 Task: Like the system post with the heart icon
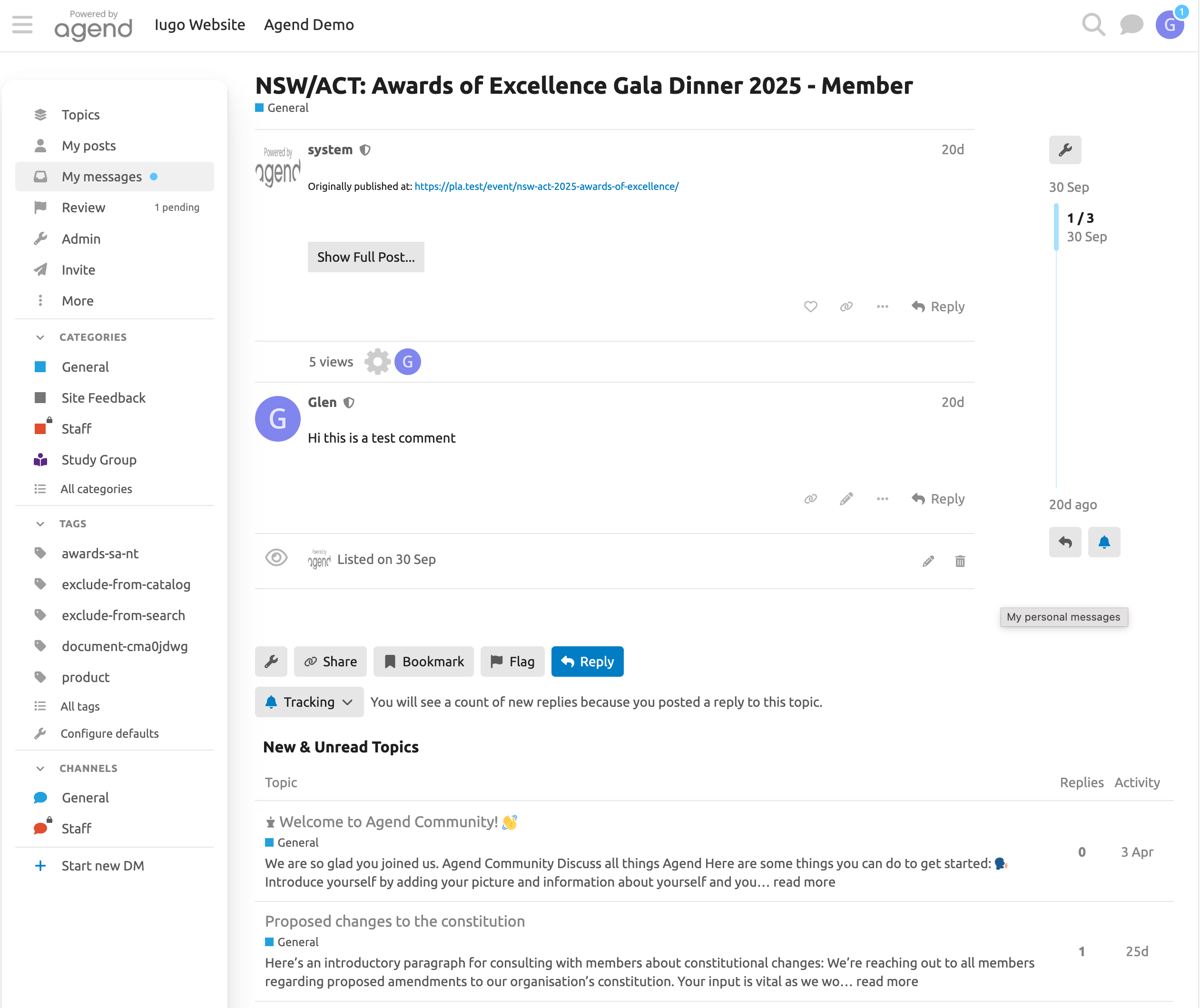[x=810, y=306]
